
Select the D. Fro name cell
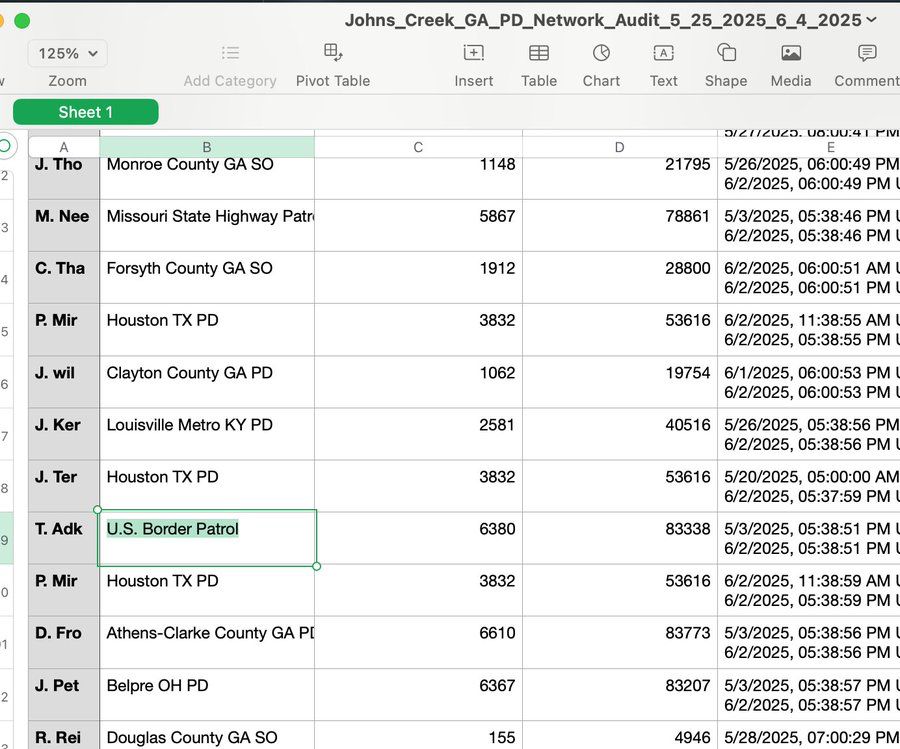coord(64,642)
